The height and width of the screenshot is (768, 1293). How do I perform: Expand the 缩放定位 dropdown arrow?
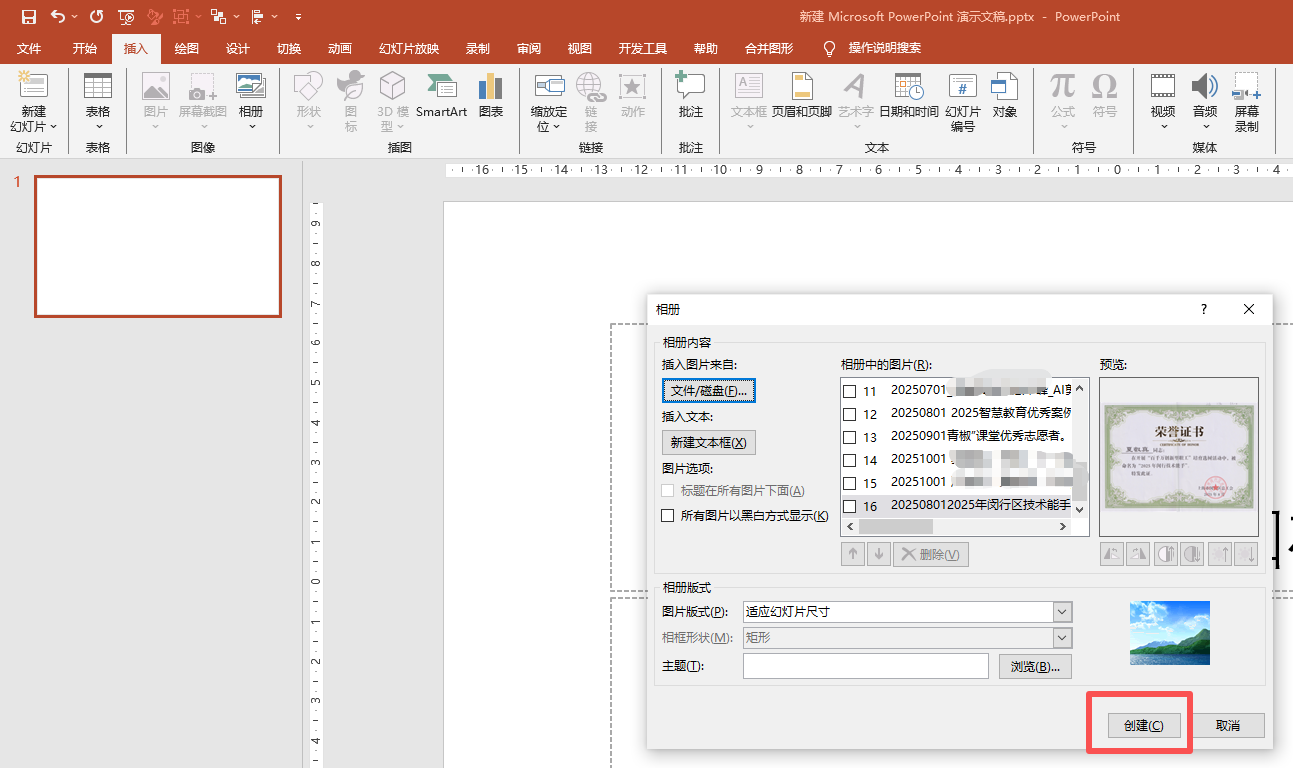click(557, 127)
